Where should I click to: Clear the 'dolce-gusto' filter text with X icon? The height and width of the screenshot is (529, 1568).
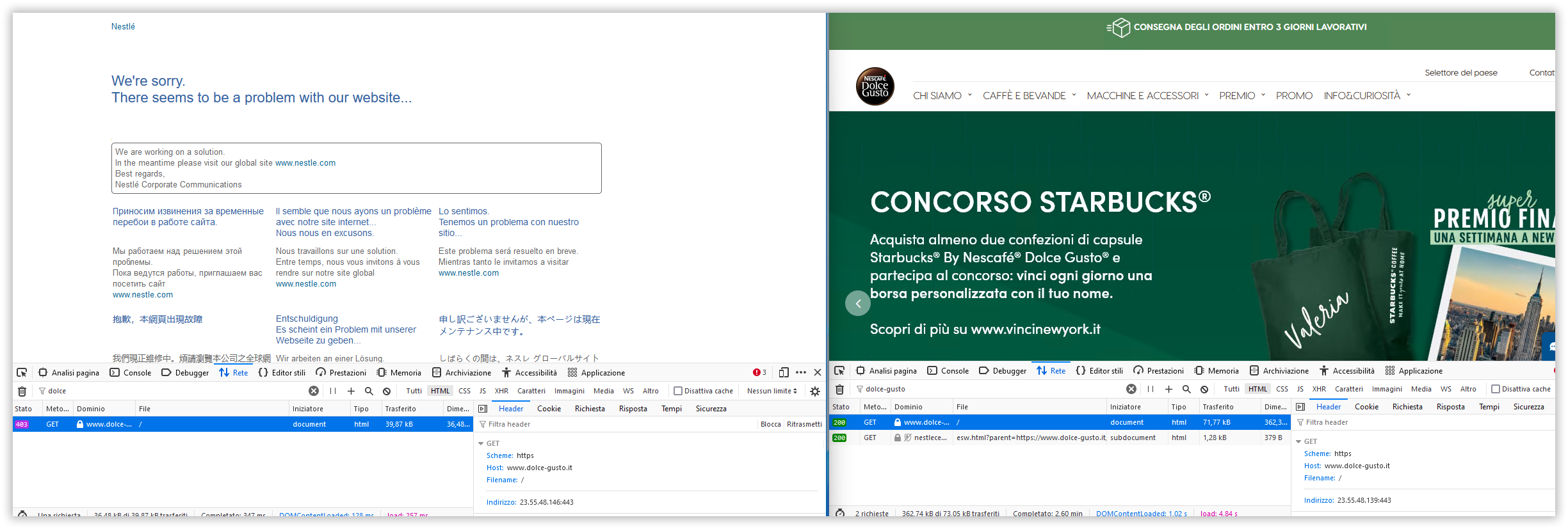pyautogui.click(x=1131, y=389)
